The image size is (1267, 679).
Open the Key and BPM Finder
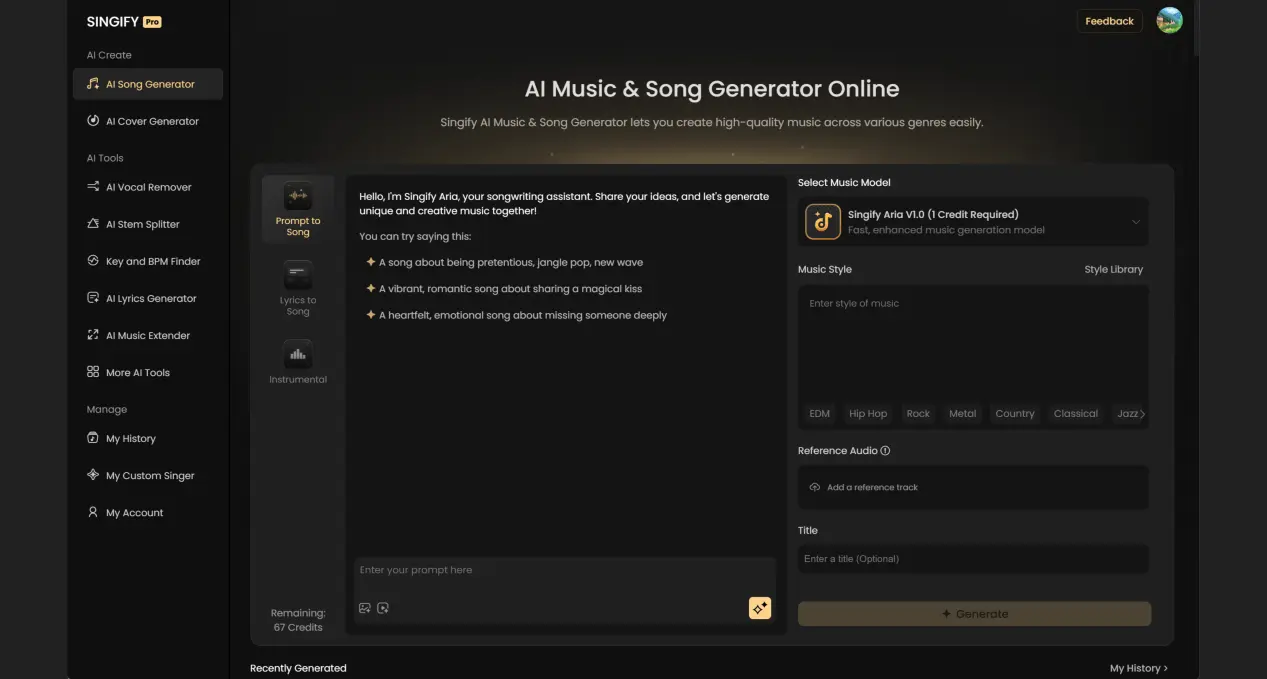point(151,261)
